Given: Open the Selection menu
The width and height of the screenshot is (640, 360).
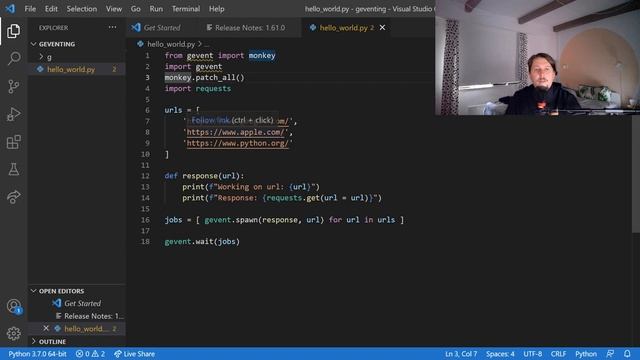Looking at the screenshot, I should 82,9.
